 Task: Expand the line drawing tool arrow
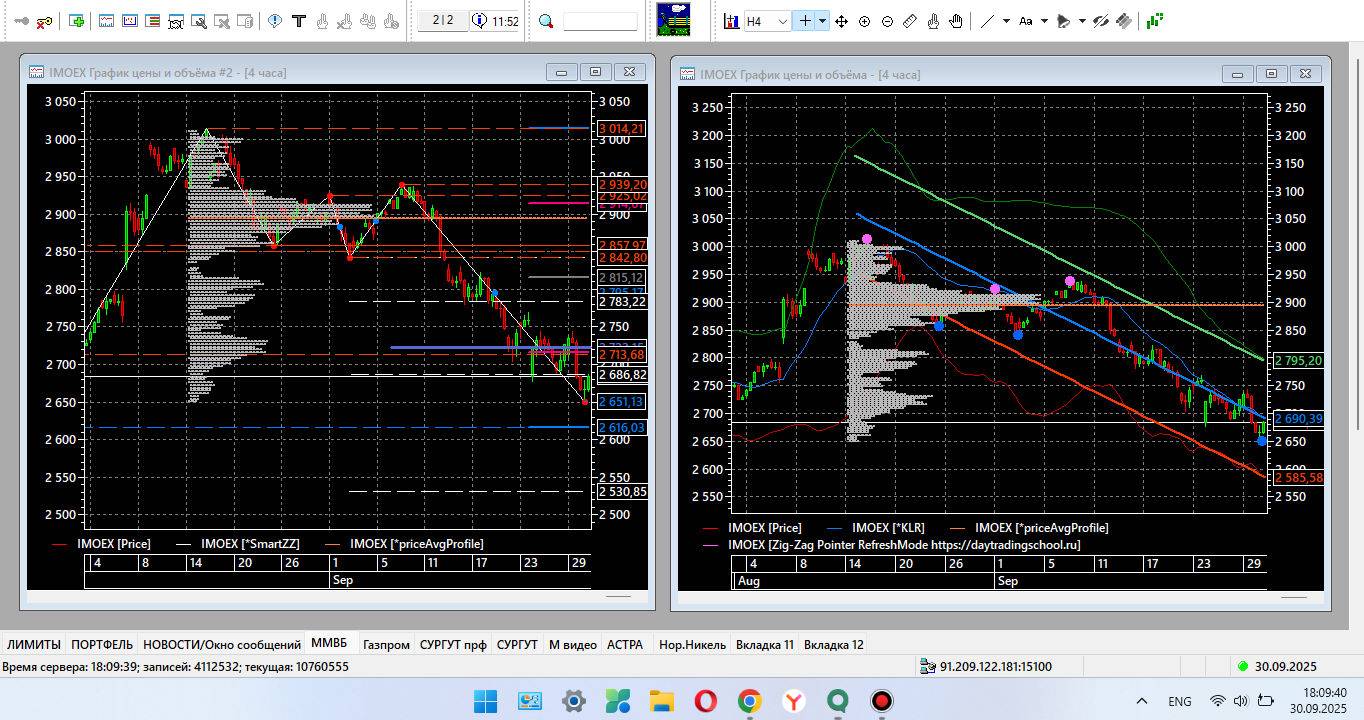coord(1006,21)
